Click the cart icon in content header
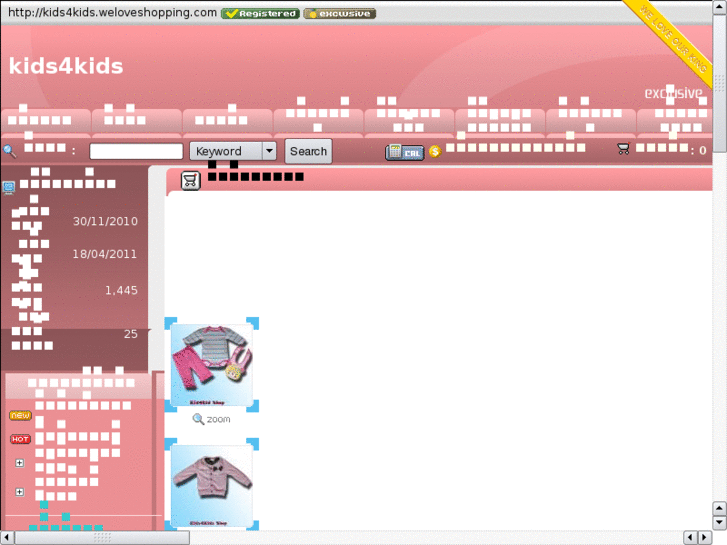The height and width of the screenshot is (545, 727). tap(191, 180)
